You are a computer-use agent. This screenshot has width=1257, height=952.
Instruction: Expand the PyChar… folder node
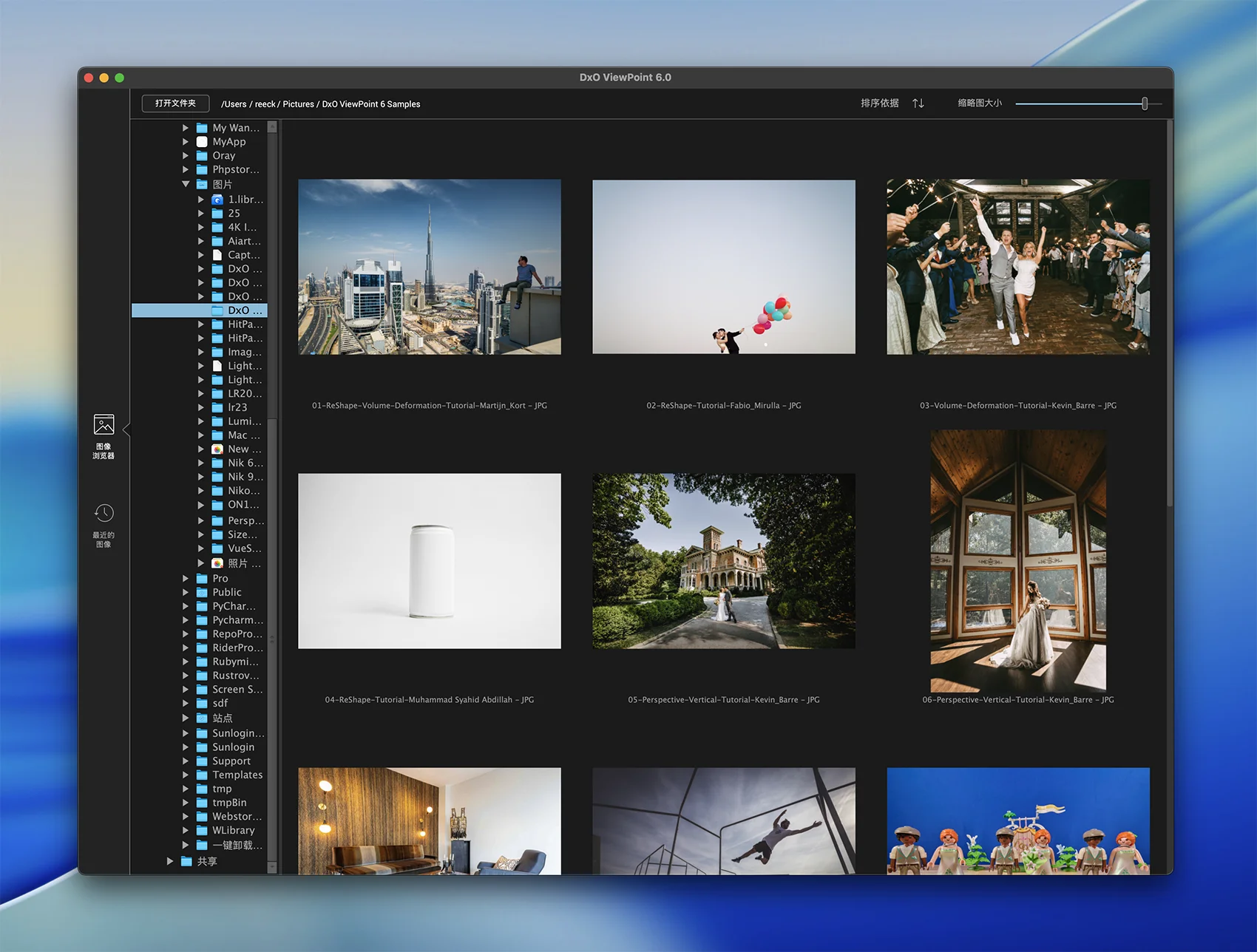pos(186,606)
